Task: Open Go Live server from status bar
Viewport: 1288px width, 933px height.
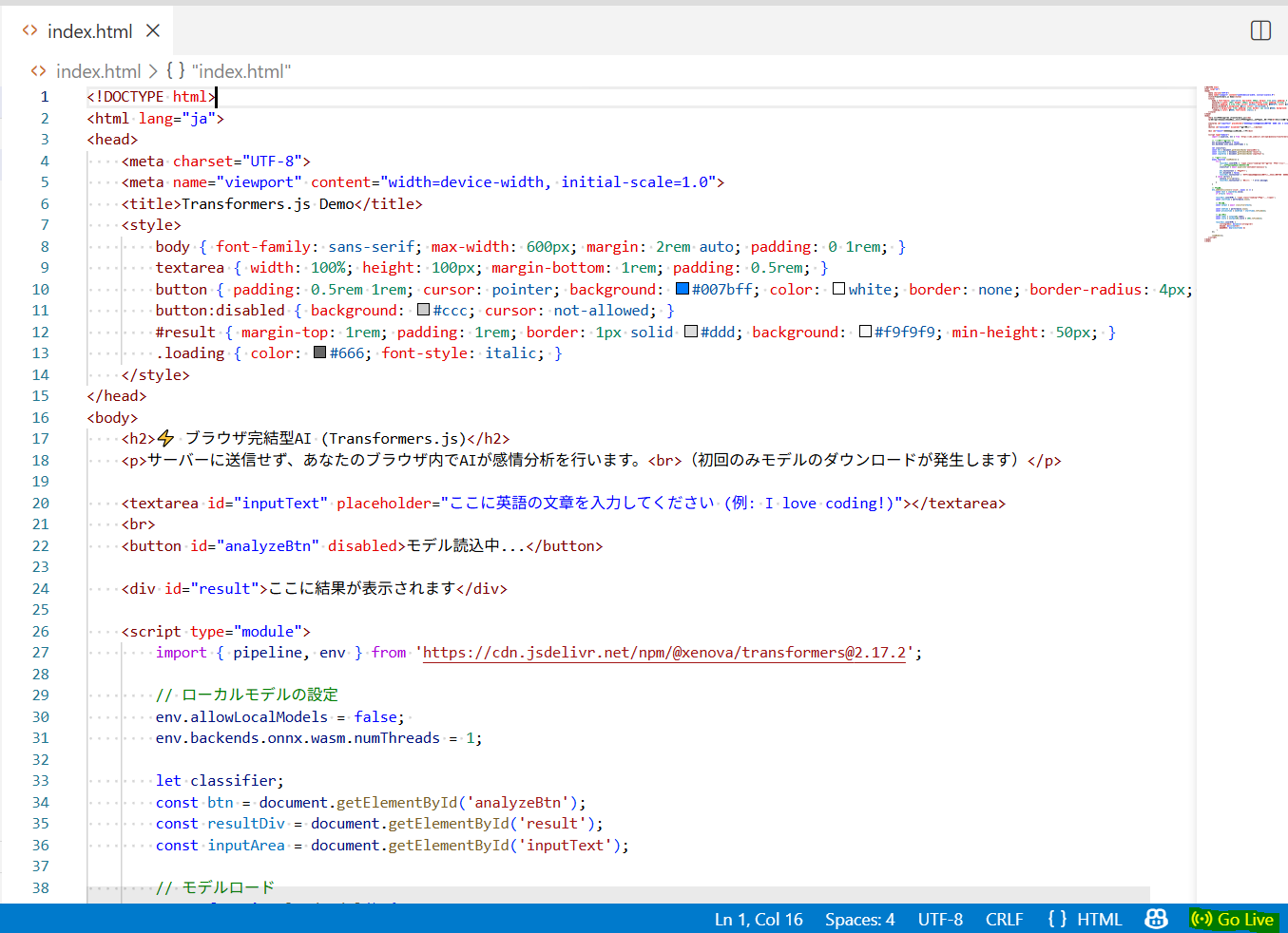Action: (x=1233, y=919)
